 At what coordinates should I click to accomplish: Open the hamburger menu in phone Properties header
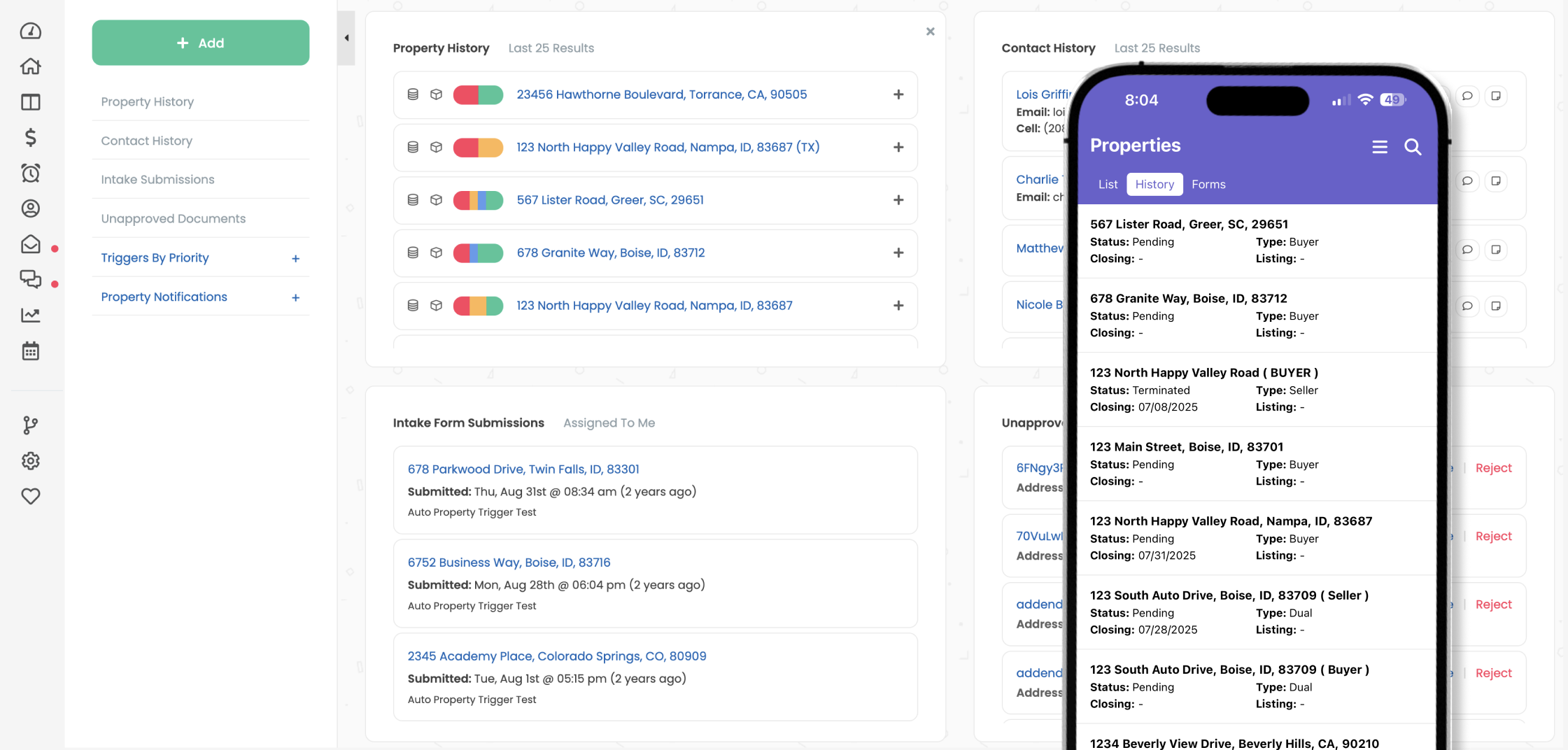tap(1379, 147)
